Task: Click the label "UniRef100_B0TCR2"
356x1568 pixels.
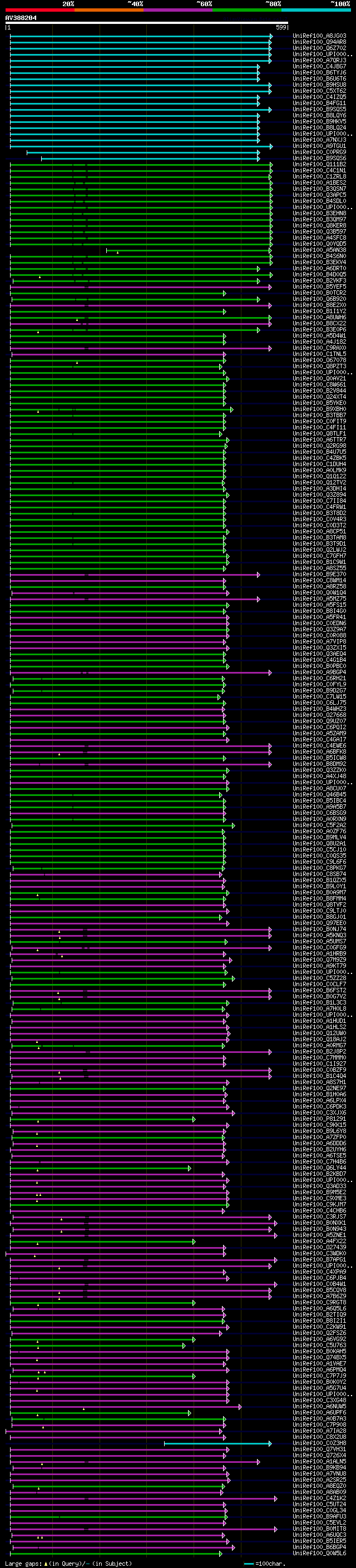Action: point(319,293)
